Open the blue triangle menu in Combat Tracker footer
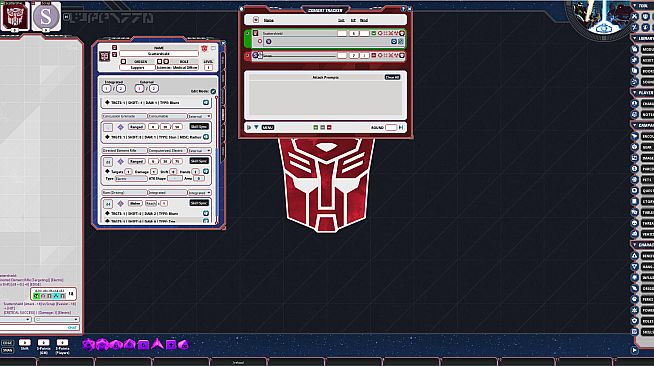This screenshot has height=366, width=654. (x=257, y=127)
